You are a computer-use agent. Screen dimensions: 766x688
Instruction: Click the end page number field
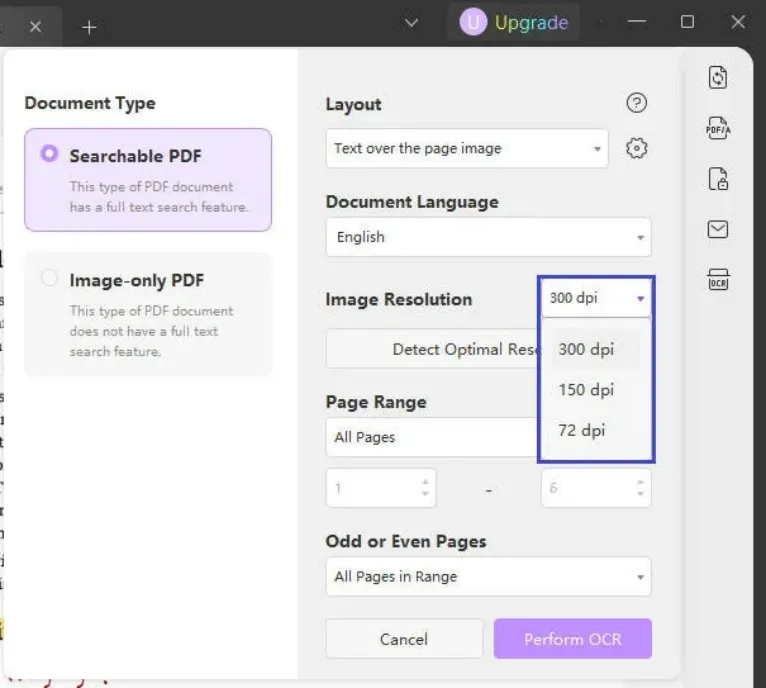tap(596, 488)
